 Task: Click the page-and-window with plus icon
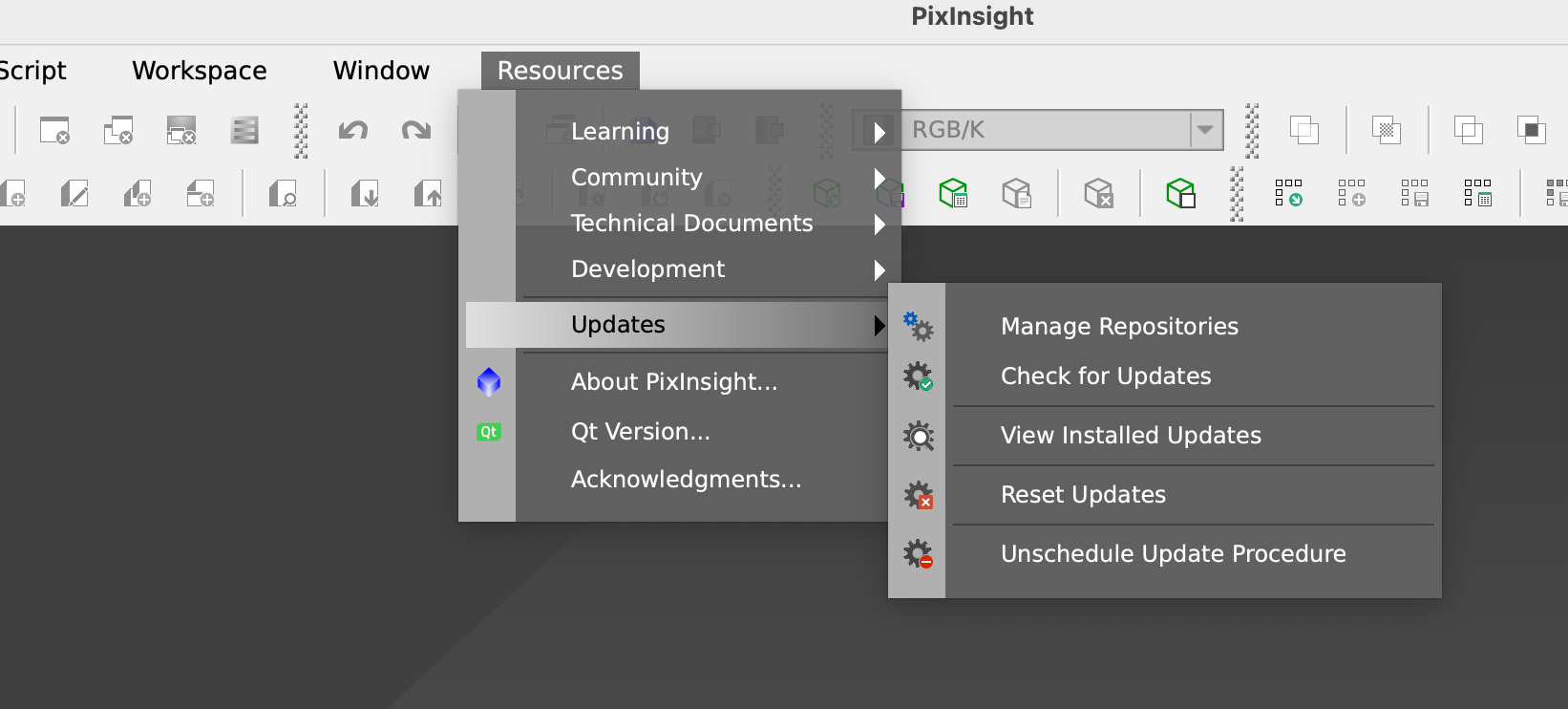[201, 194]
